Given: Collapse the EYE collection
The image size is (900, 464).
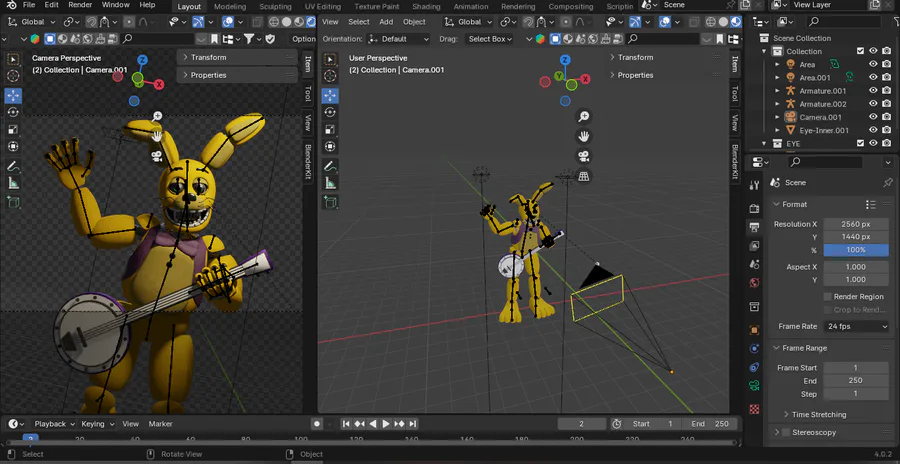Looking at the screenshot, I should 764,144.
